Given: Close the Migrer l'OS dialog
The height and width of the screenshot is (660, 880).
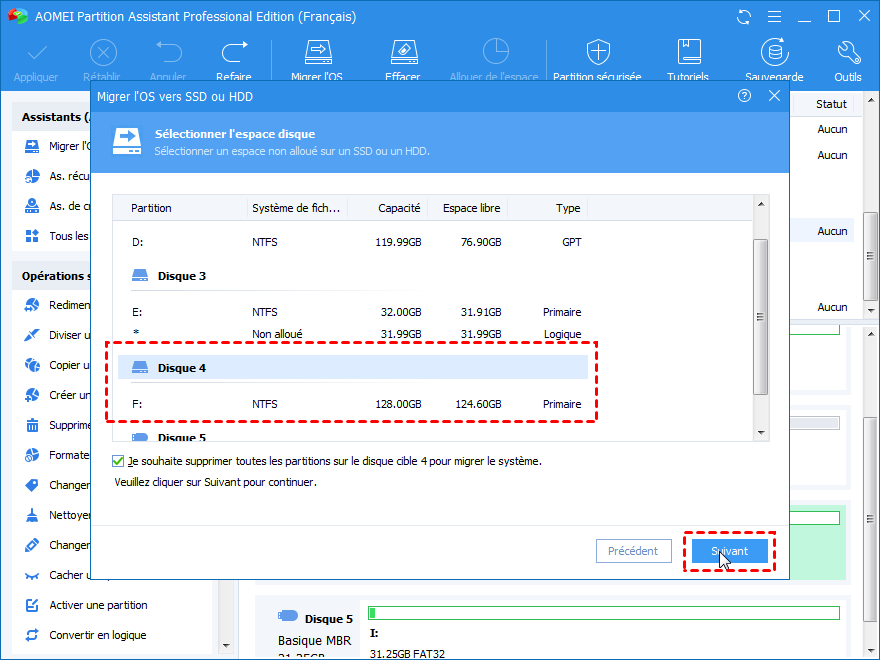Looking at the screenshot, I should click(x=774, y=96).
